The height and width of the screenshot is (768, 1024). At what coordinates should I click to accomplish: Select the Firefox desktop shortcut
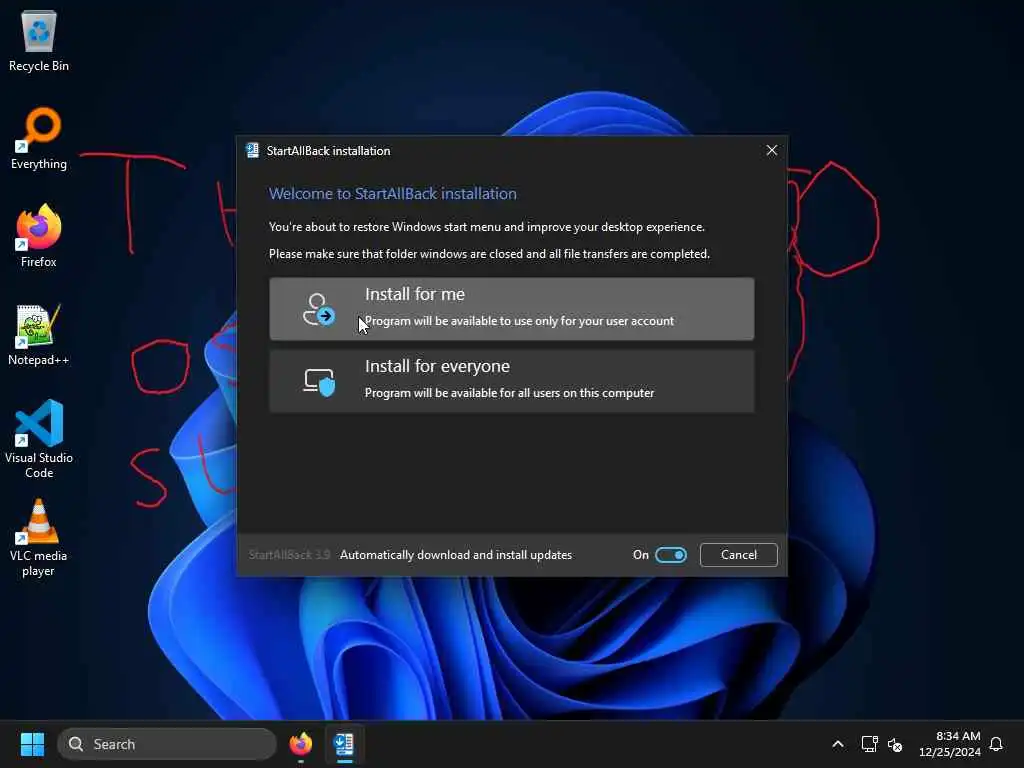click(x=39, y=236)
